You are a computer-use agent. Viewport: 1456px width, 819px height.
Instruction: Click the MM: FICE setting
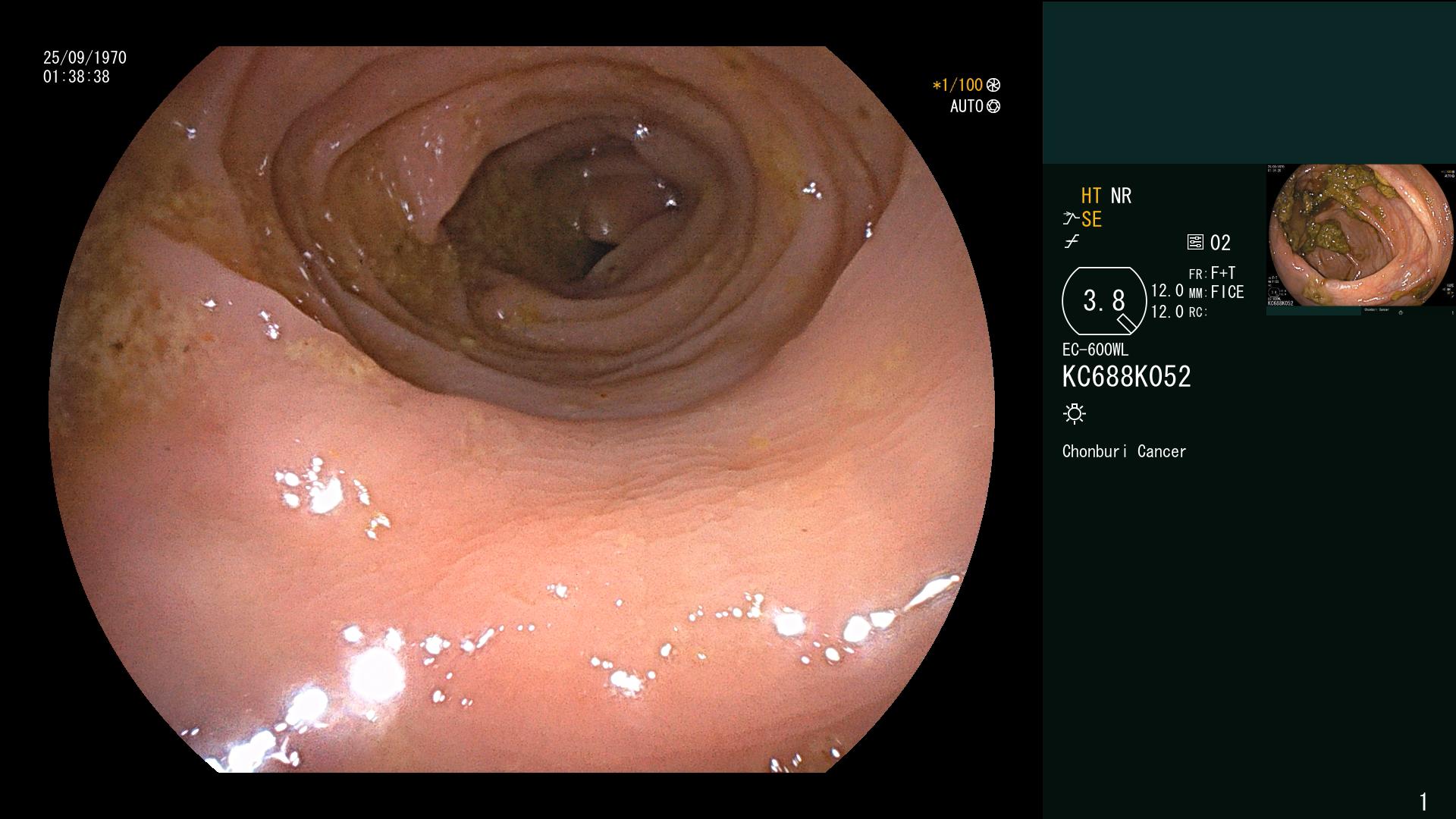tap(1216, 292)
